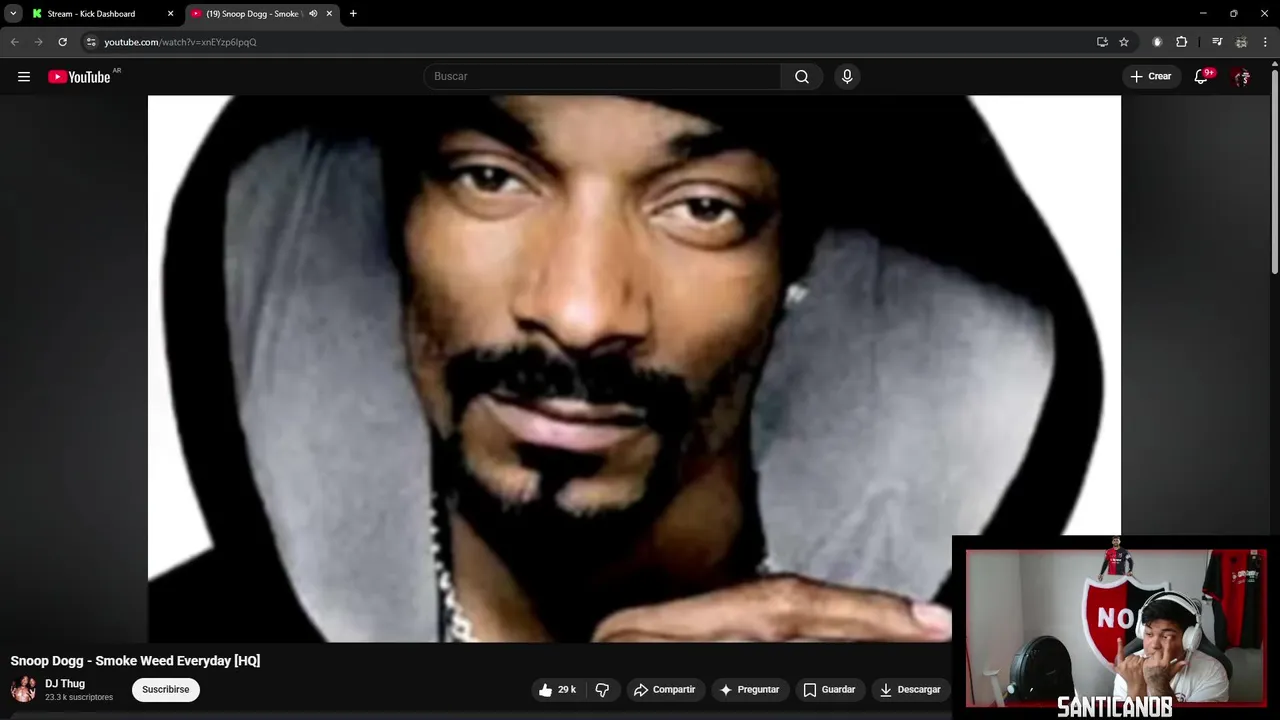Click the Preguntar button

pyautogui.click(x=749, y=689)
